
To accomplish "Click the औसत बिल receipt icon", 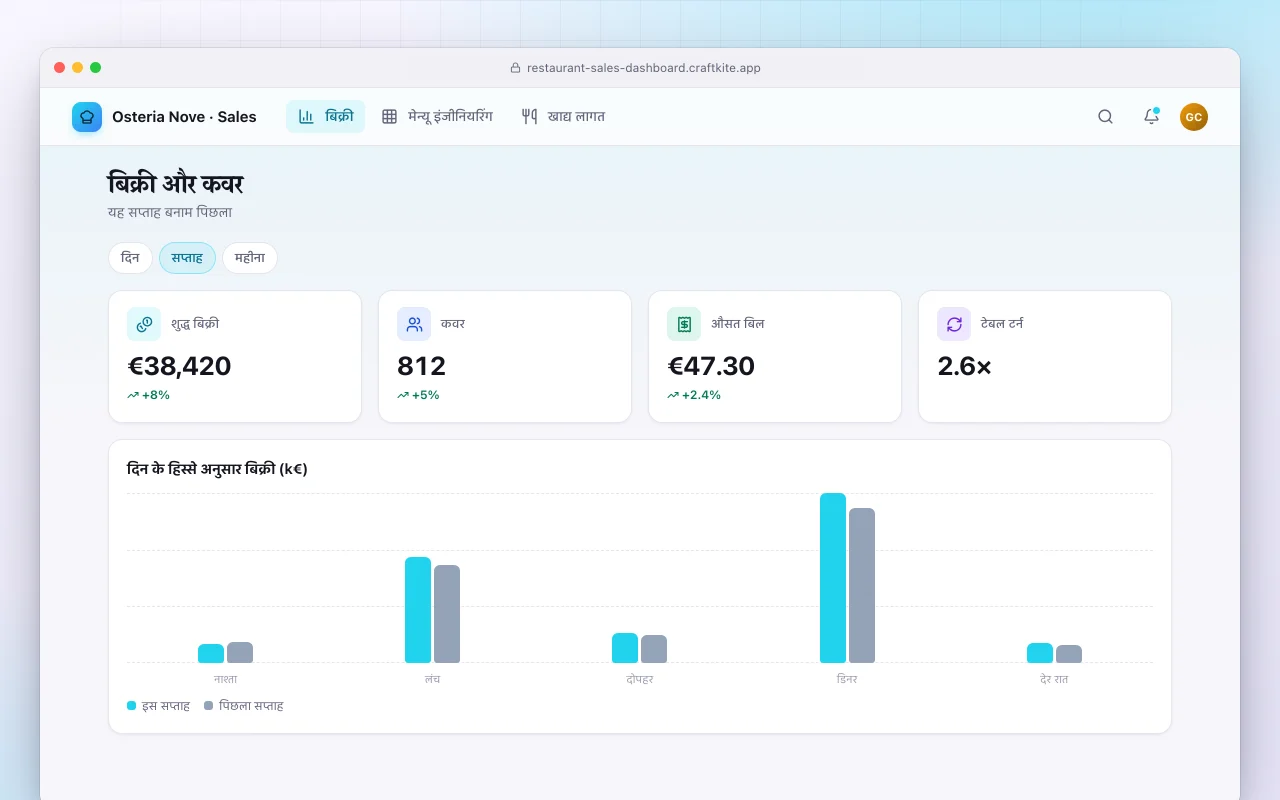I will pos(684,324).
